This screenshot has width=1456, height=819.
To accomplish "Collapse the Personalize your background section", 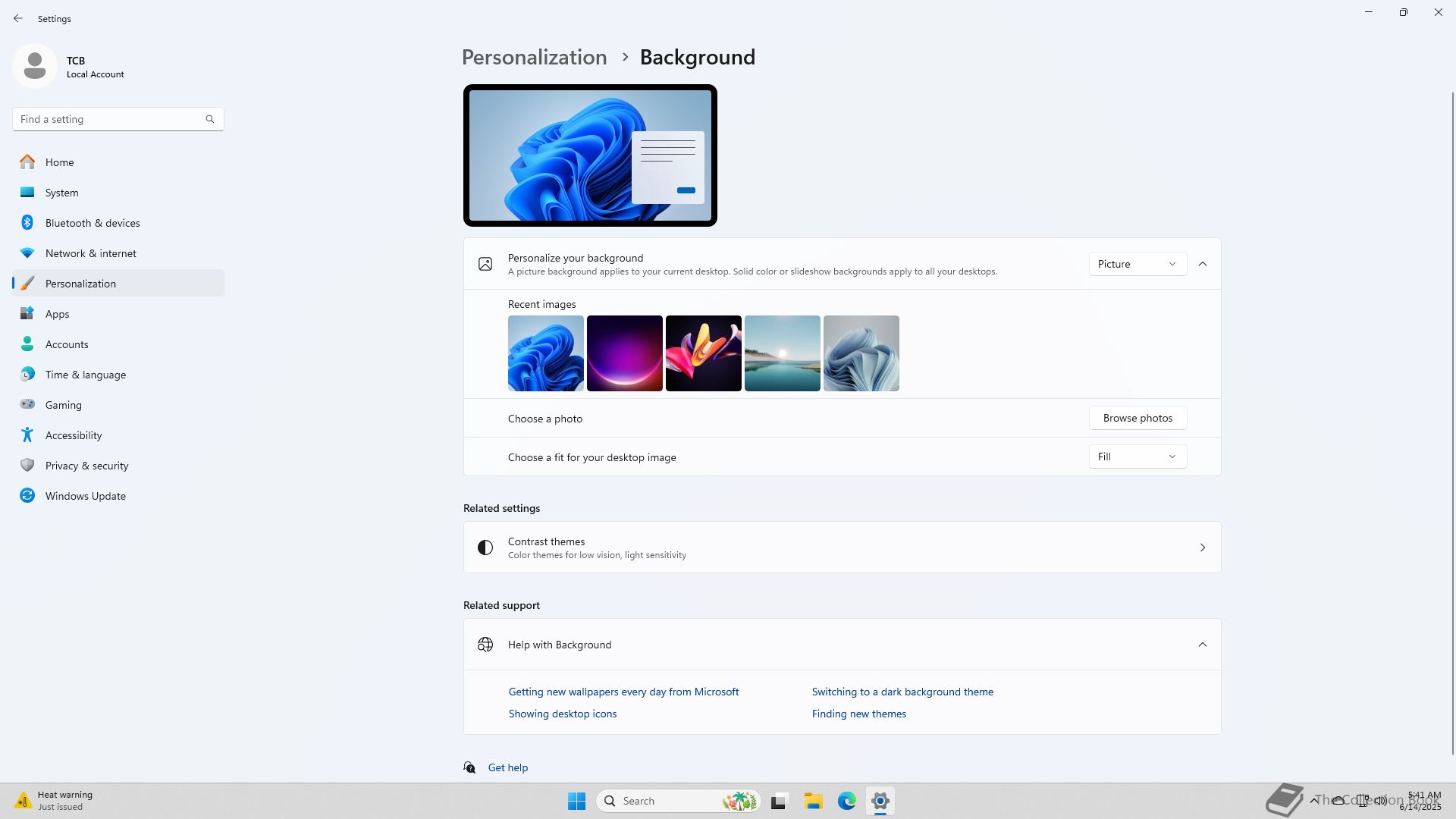I will [1202, 264].
